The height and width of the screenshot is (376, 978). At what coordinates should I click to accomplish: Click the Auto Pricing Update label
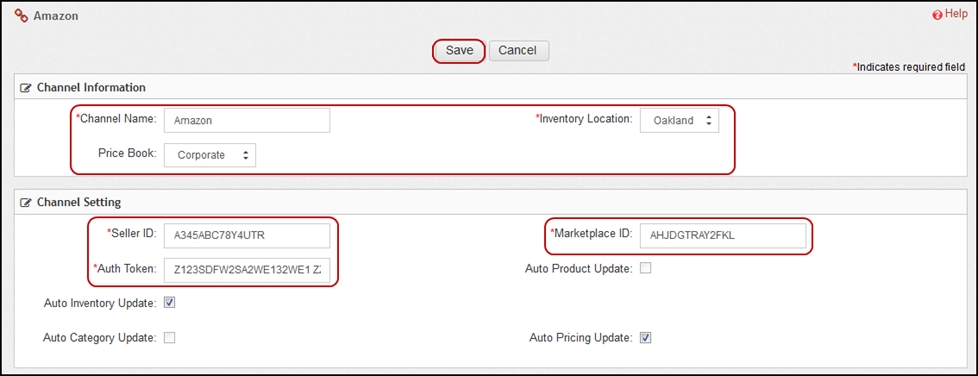pos(581,338)
